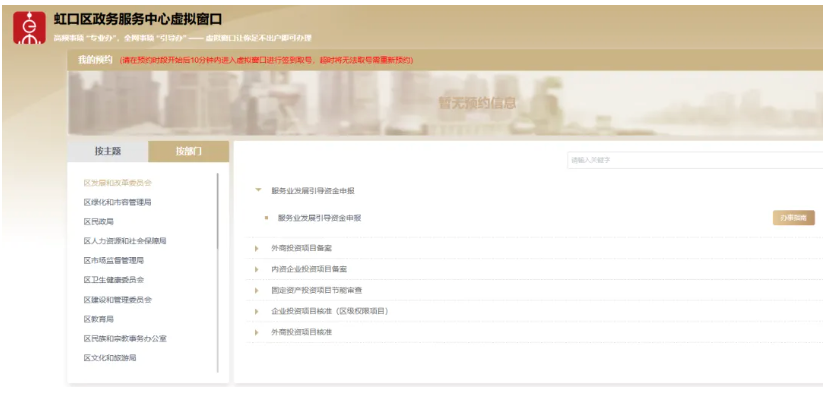Select 区人力资源和社会保障局 department

(x=125, y=241)
